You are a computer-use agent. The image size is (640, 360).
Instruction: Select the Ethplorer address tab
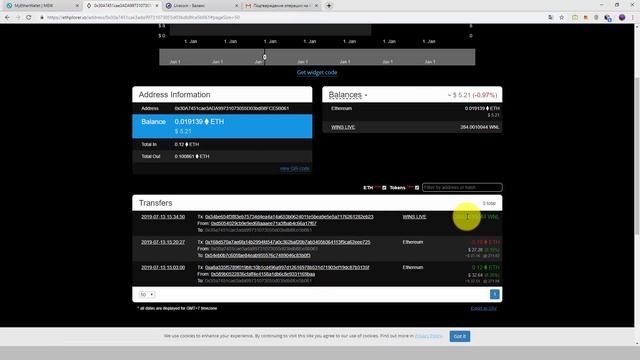(x=122, y=6)
